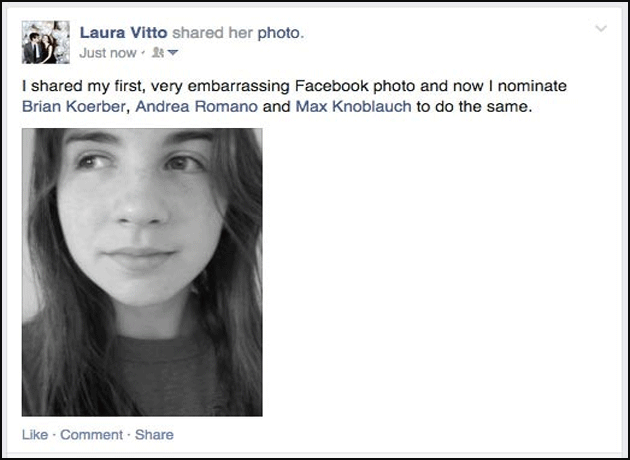The height and width of the screenshot is (460, 630).
Task: Go to Max Knoblauch's tagged profile
Action: click(x=353, y=107)
